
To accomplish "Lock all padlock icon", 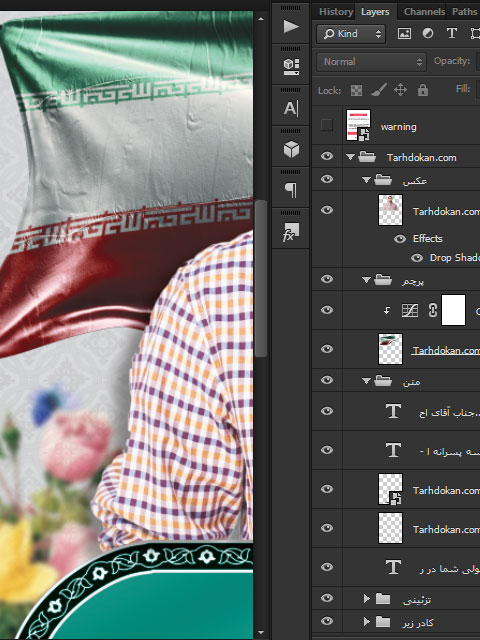I will click(423, 90).
